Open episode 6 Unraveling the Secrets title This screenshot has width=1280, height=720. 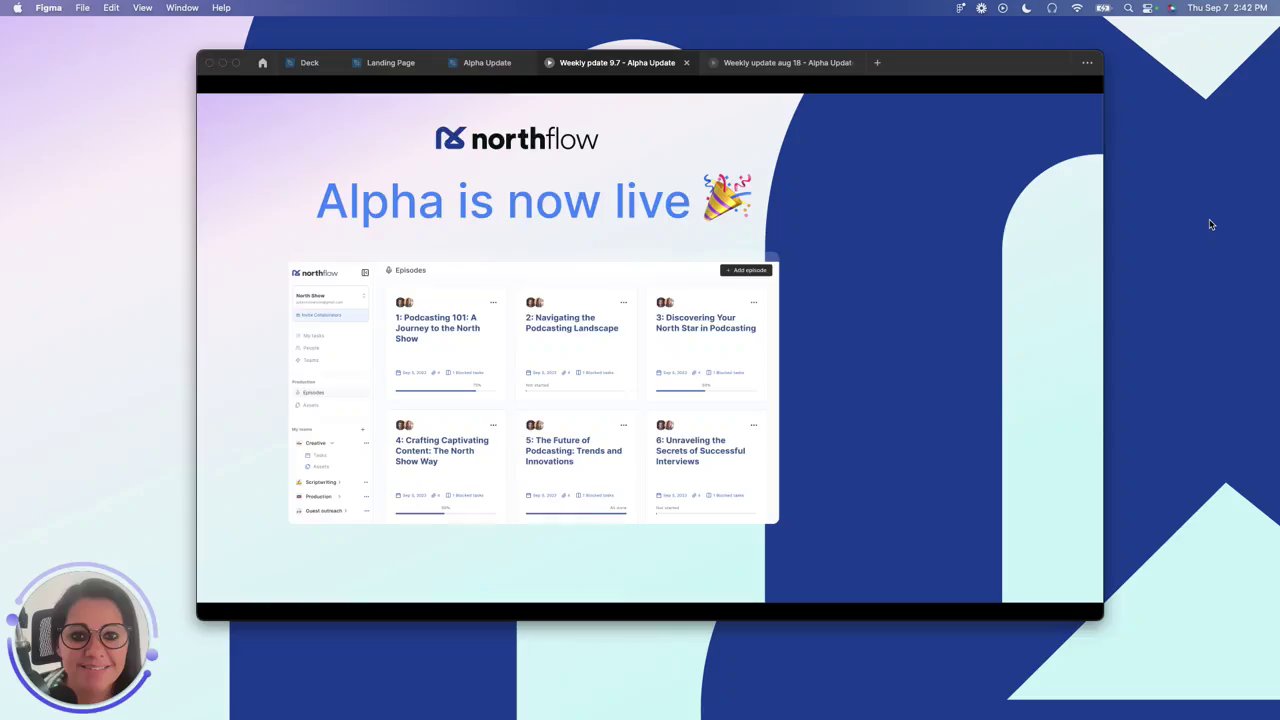click(700, 451)
